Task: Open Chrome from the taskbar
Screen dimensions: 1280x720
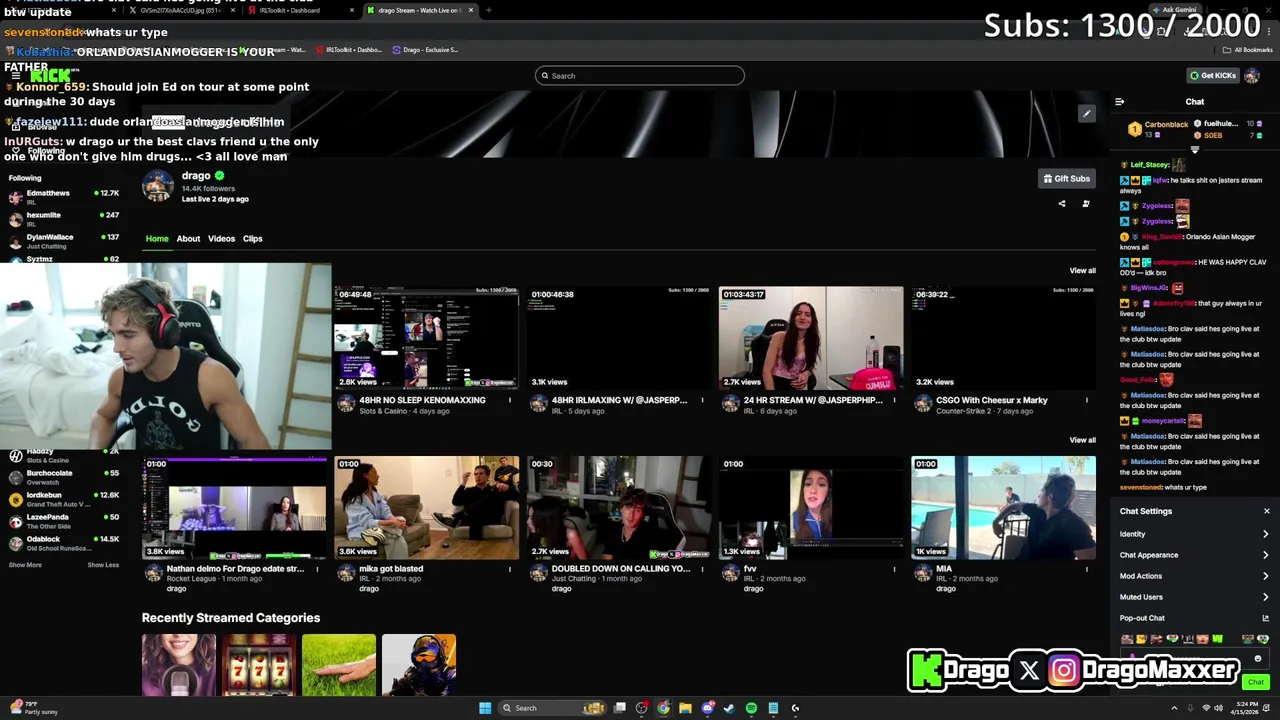Action: click(664, 708)
